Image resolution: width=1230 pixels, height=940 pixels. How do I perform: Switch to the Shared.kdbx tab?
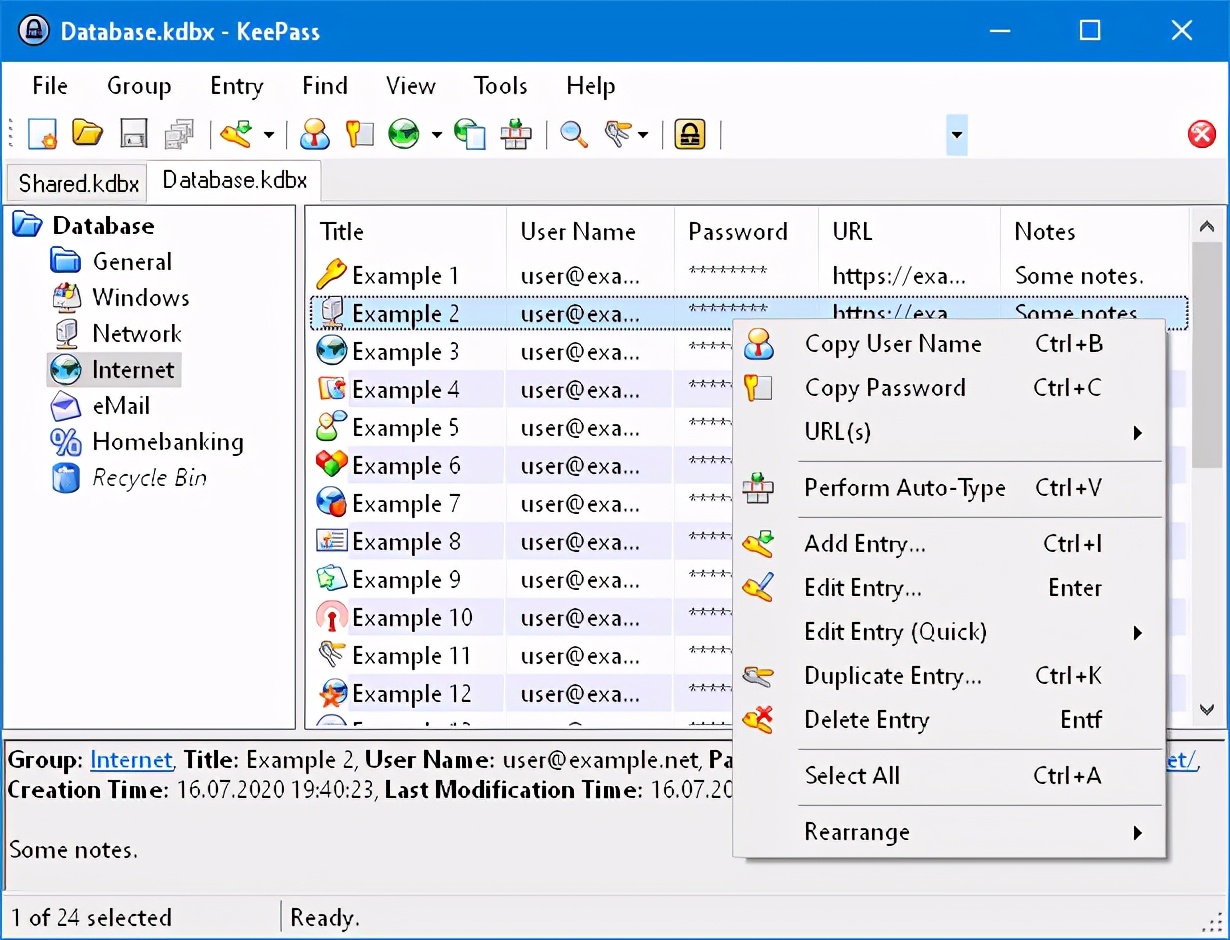(x=79, y=183)
